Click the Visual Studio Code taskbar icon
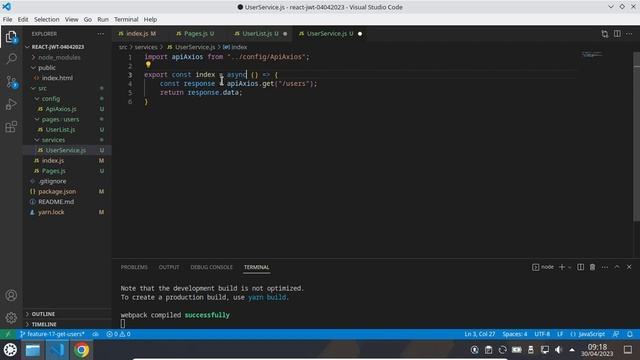Viewport: 640px width, 360px height. (x=57, y=350)
